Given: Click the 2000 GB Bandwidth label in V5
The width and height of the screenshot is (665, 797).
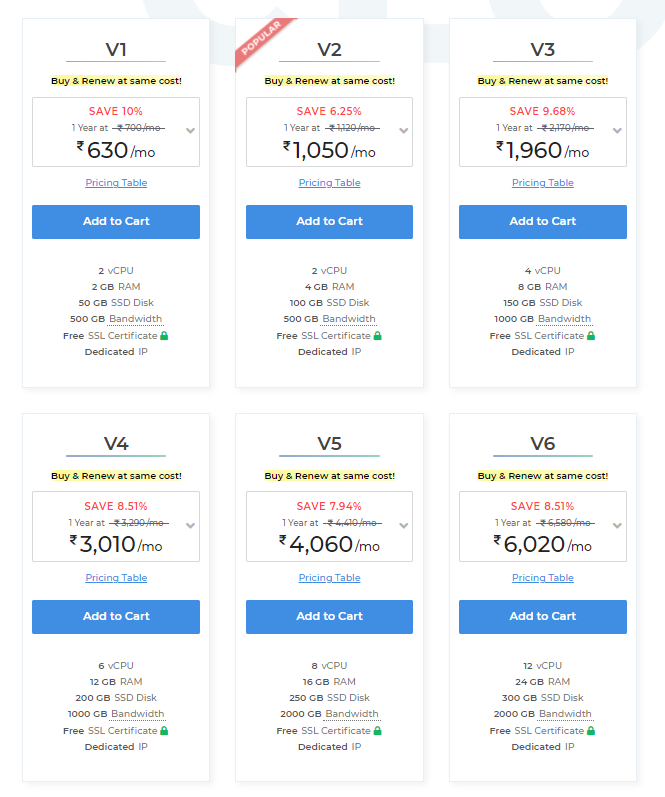Looking at the screenshot, I should click(x=329, y=714).
